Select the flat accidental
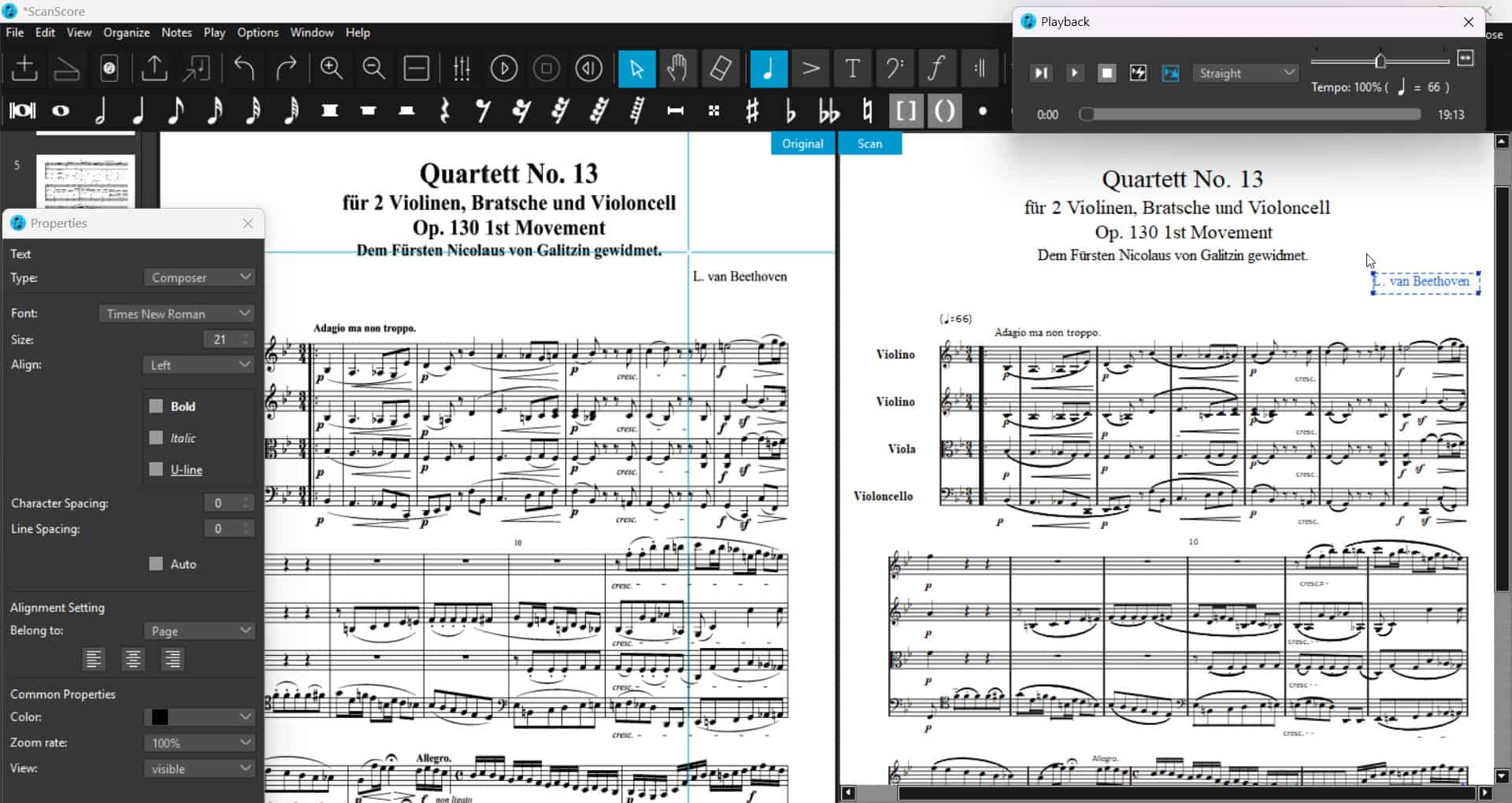This screenshot has height=803, width=1512. (x=791, y=111)
